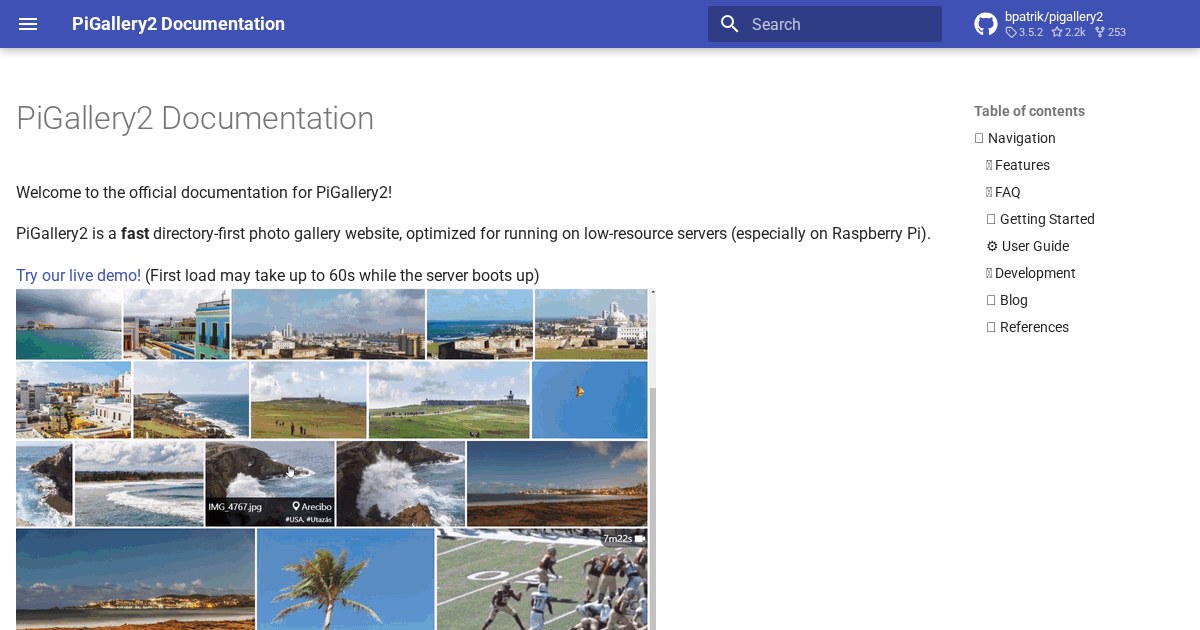Click the 253 forks icon
1200x630 pixels.
coord(1100,32)
